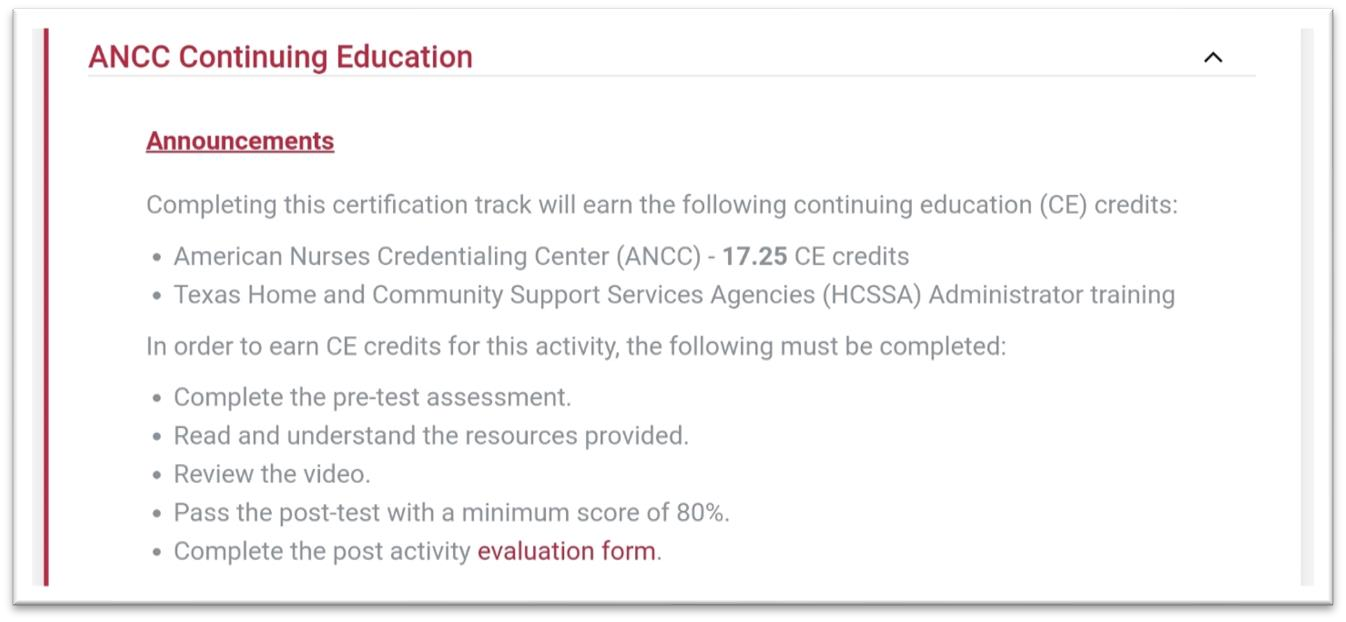Click the underline beneath Announcements
Image resolution: width=1346 pixels, height=622 pixels.
240,153
